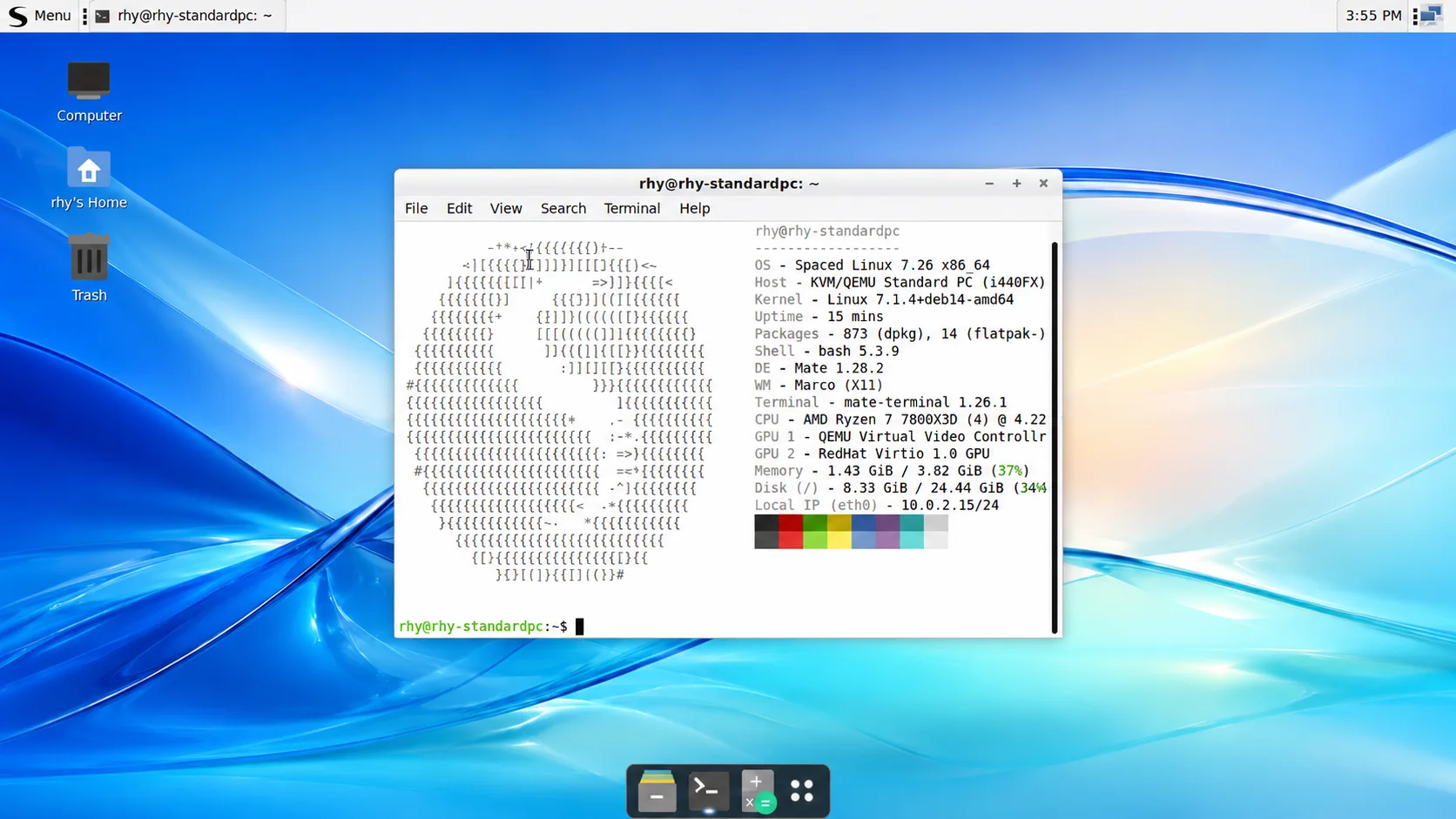The image size is (1456, 819).
Task: Click the 3:55 PM clock
Action: [x=1373, y=16]
